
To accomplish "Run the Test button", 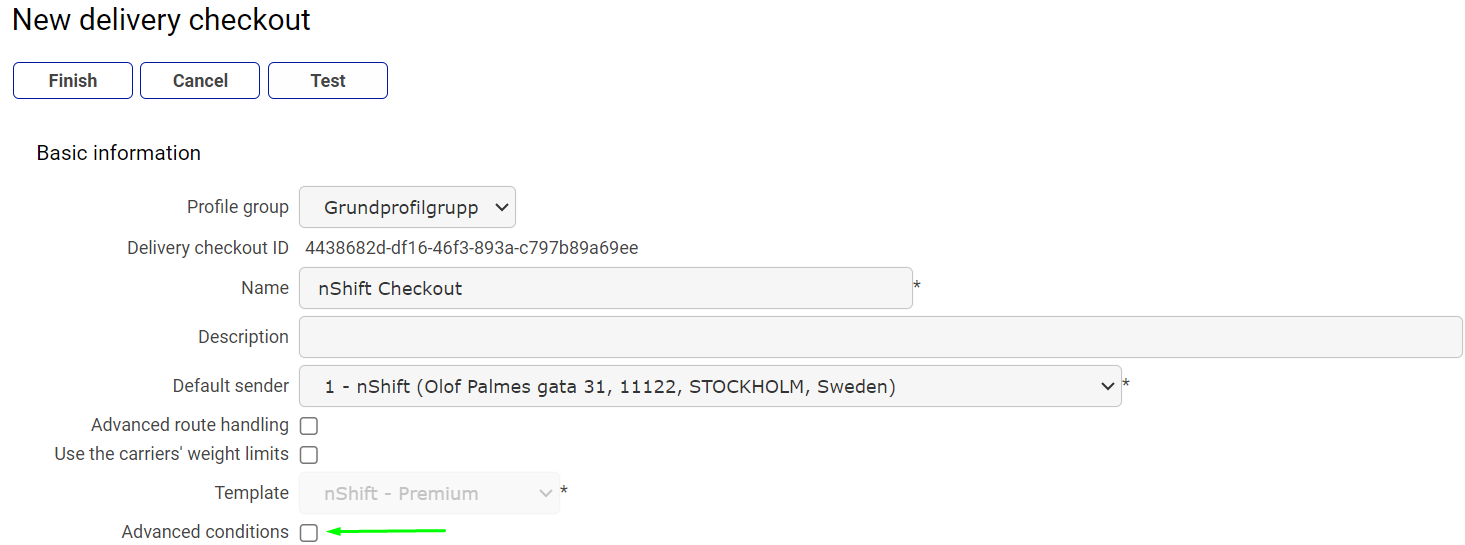I will (x=327, y=81).
